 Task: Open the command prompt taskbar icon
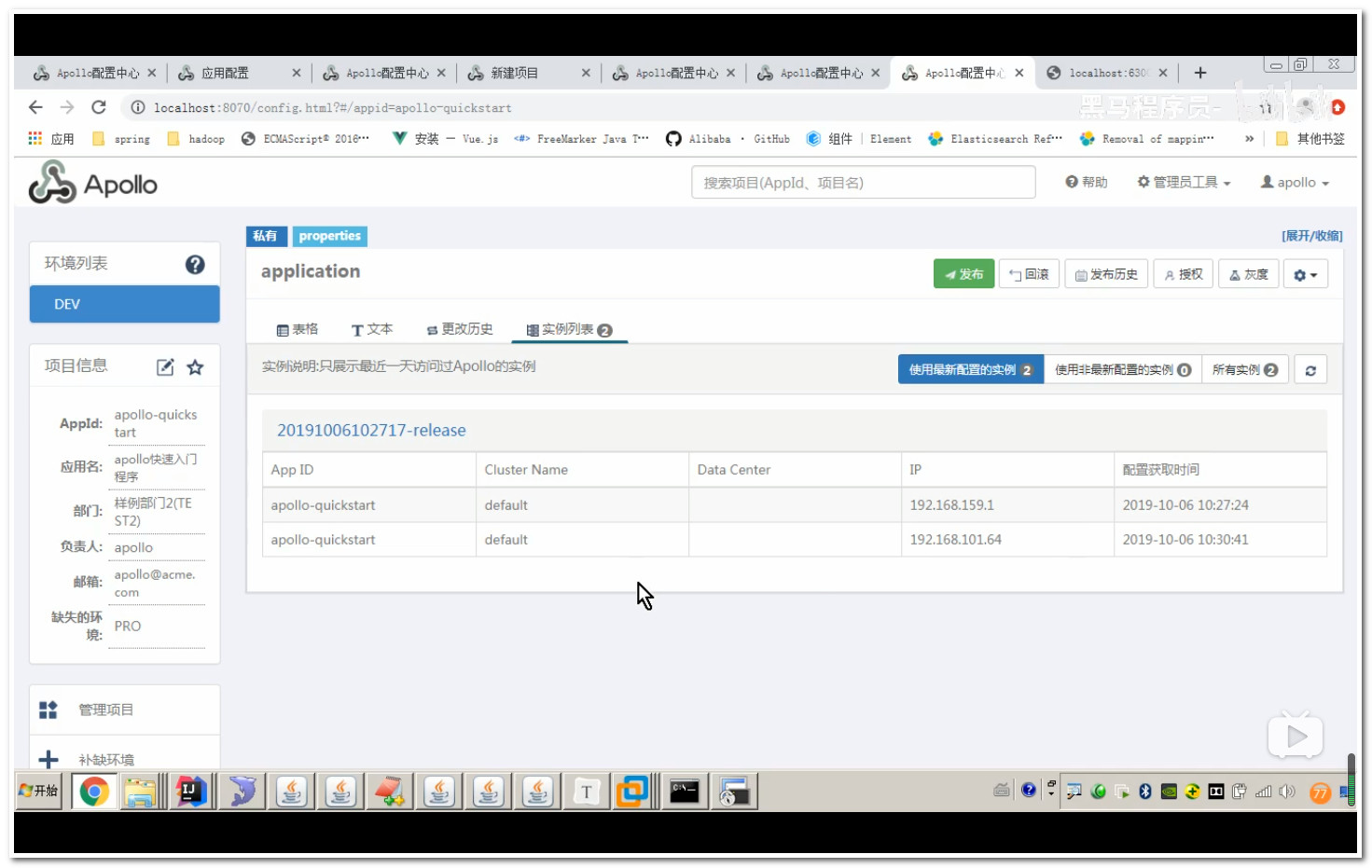coord(684,792)
